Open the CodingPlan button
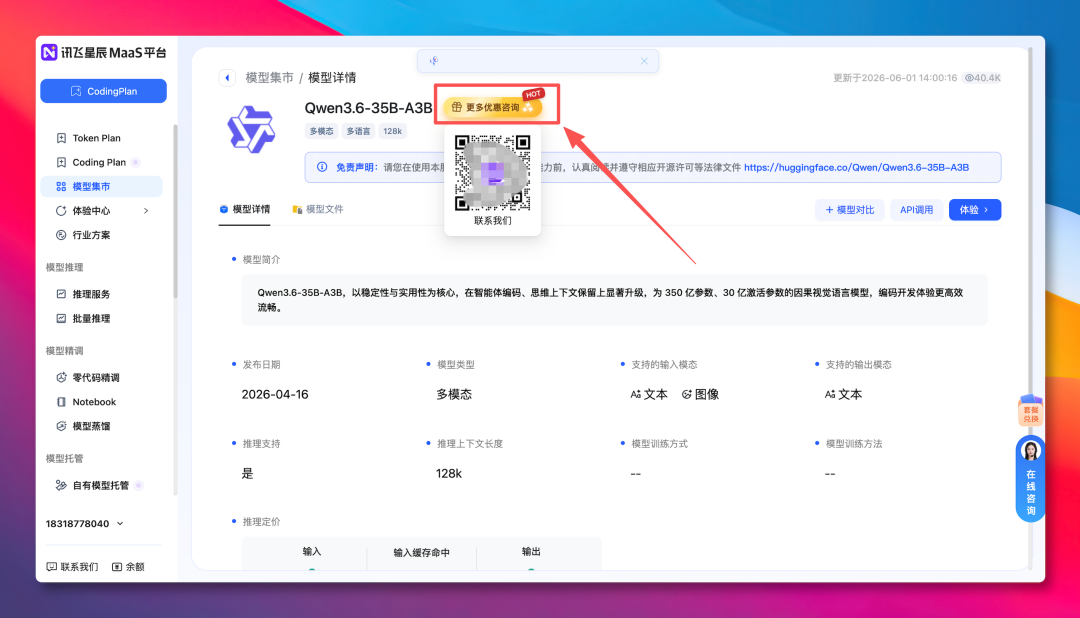Screen dimensions: 1080x618 pos(103,91)
